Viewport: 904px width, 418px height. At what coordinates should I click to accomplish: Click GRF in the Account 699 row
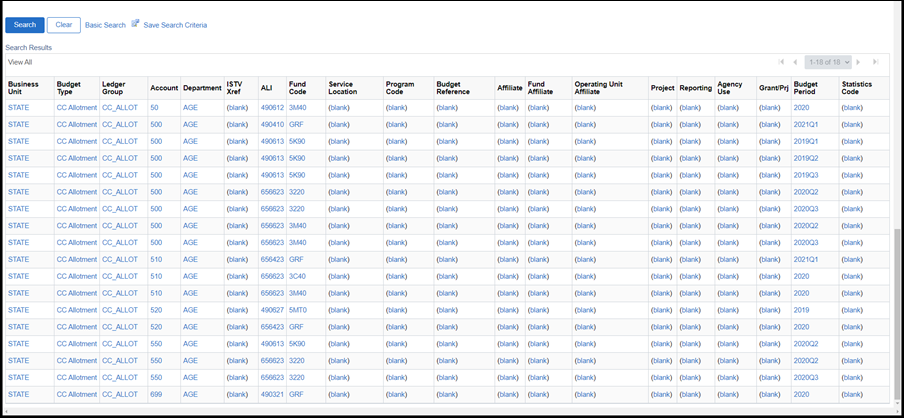point(296,394)
